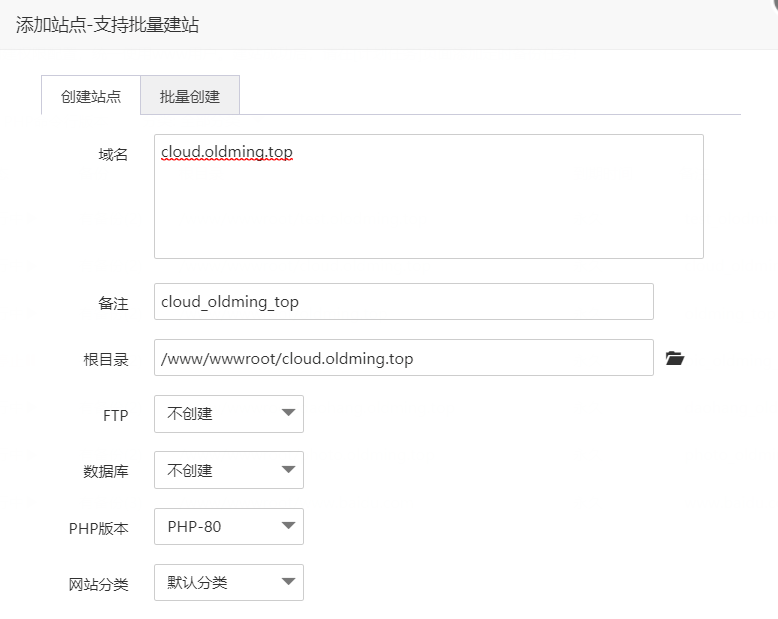Click the folder icon beside root directory
The image size is (778, 619).
pyautogui.click(x=675, y=358)
